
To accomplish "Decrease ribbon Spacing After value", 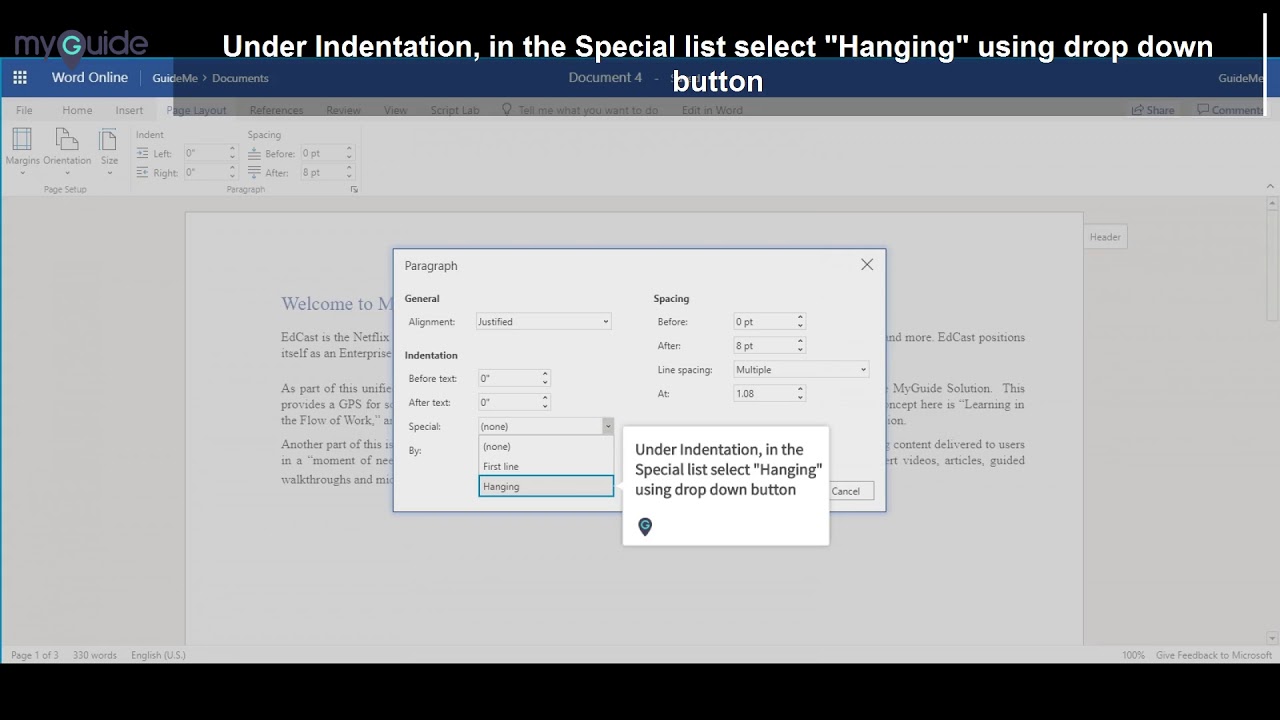I will [349, 176].
